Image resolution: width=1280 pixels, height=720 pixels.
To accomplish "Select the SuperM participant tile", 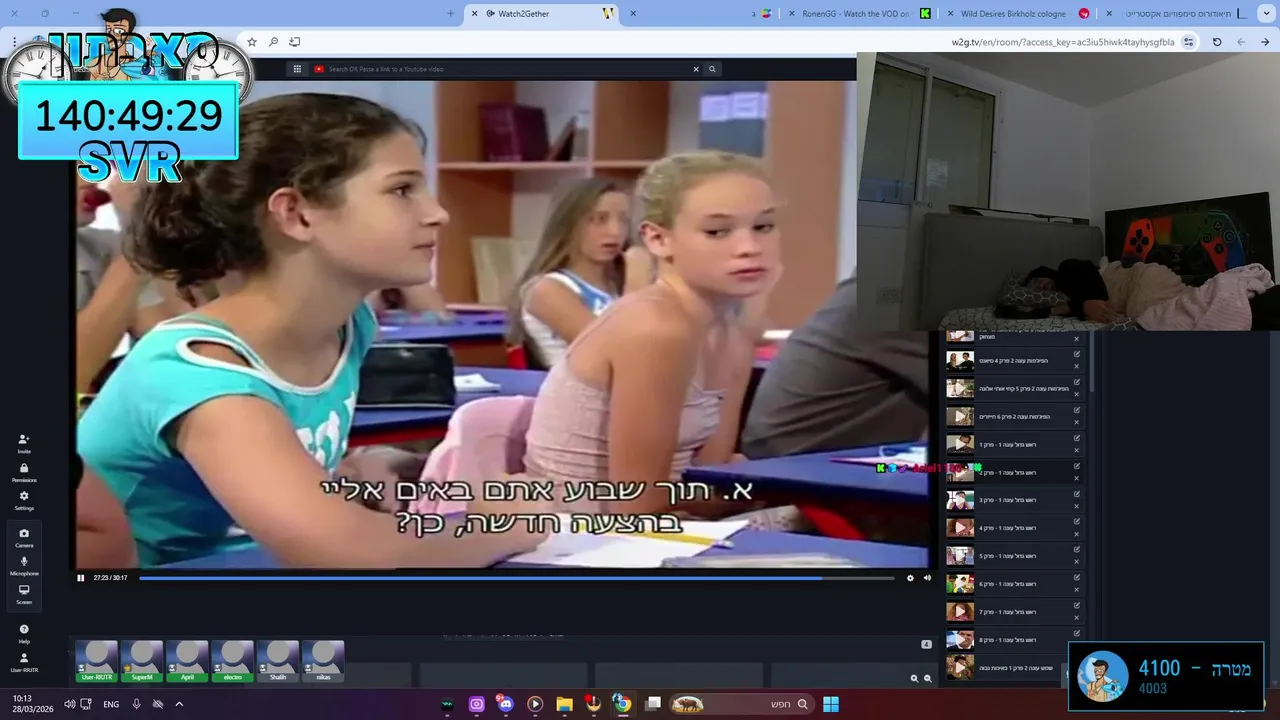I will click(x=142, y=662).
